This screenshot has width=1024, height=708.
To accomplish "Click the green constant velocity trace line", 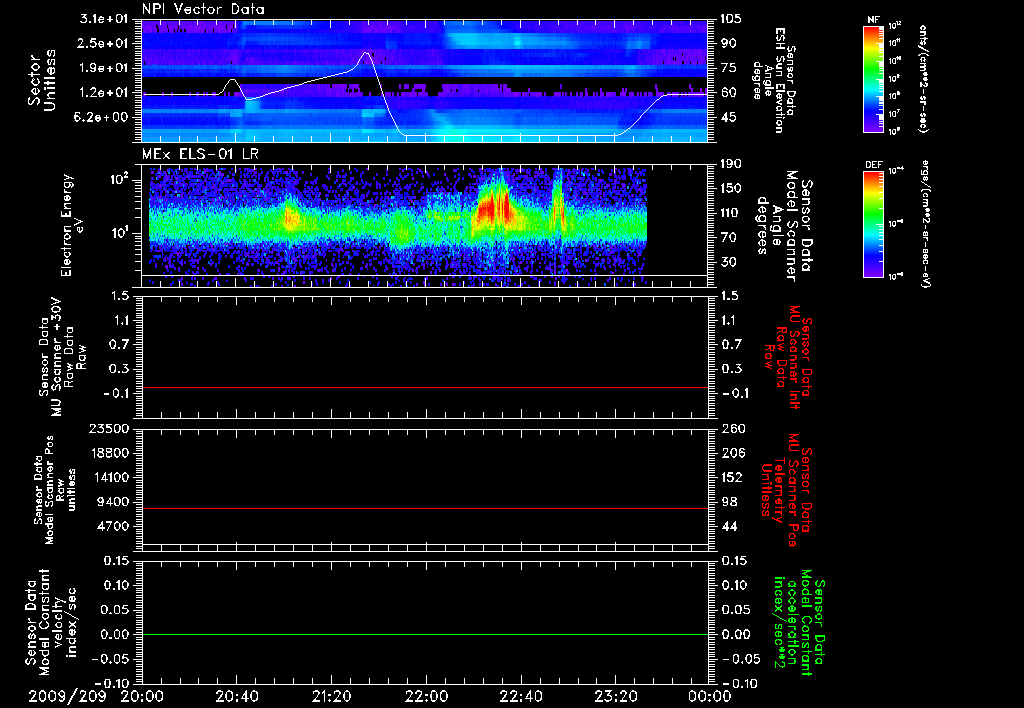I will [425, 635].
